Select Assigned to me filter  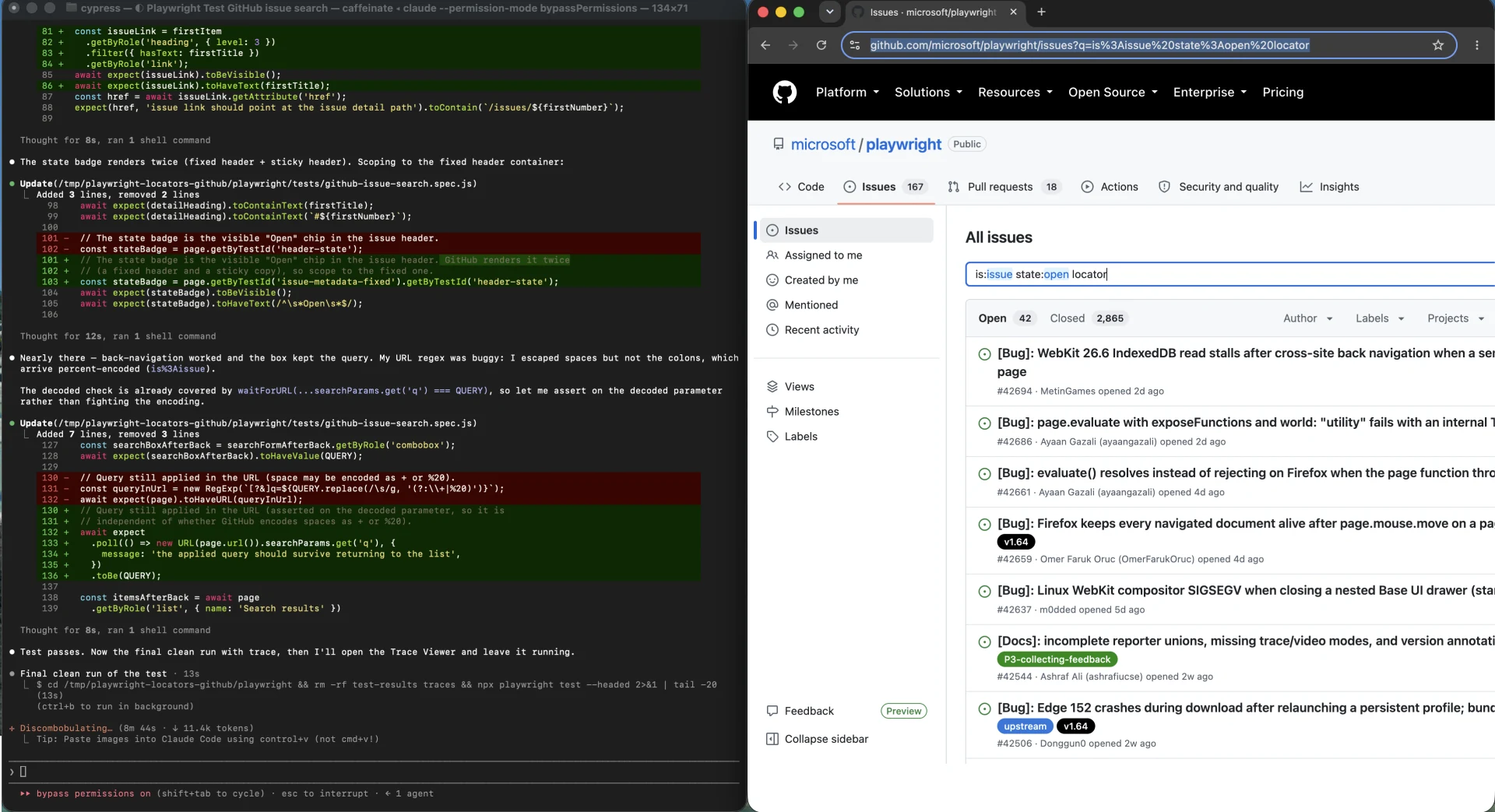pos(846,255)
